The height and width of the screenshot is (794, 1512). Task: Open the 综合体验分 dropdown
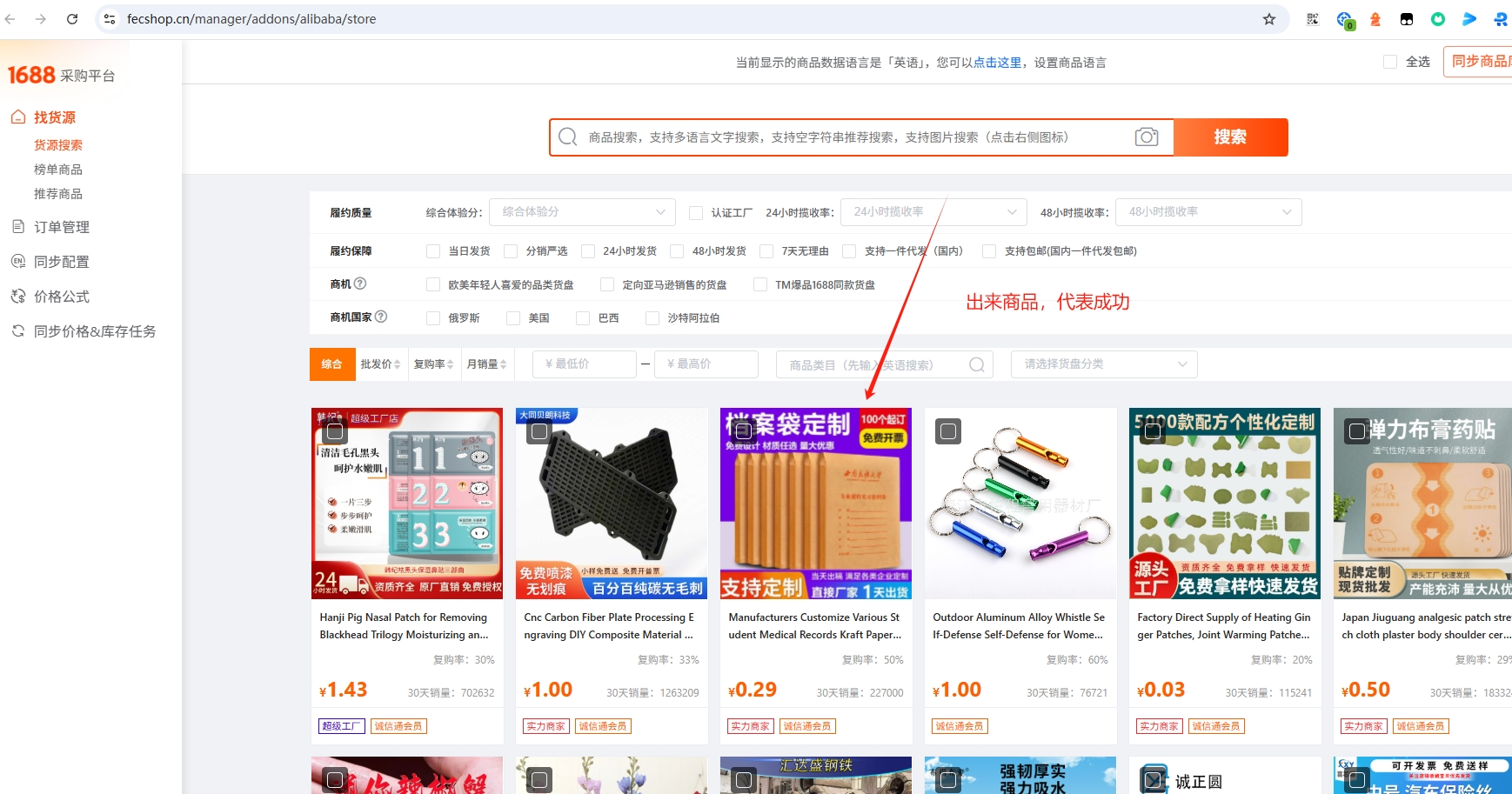tap(582, 212)
